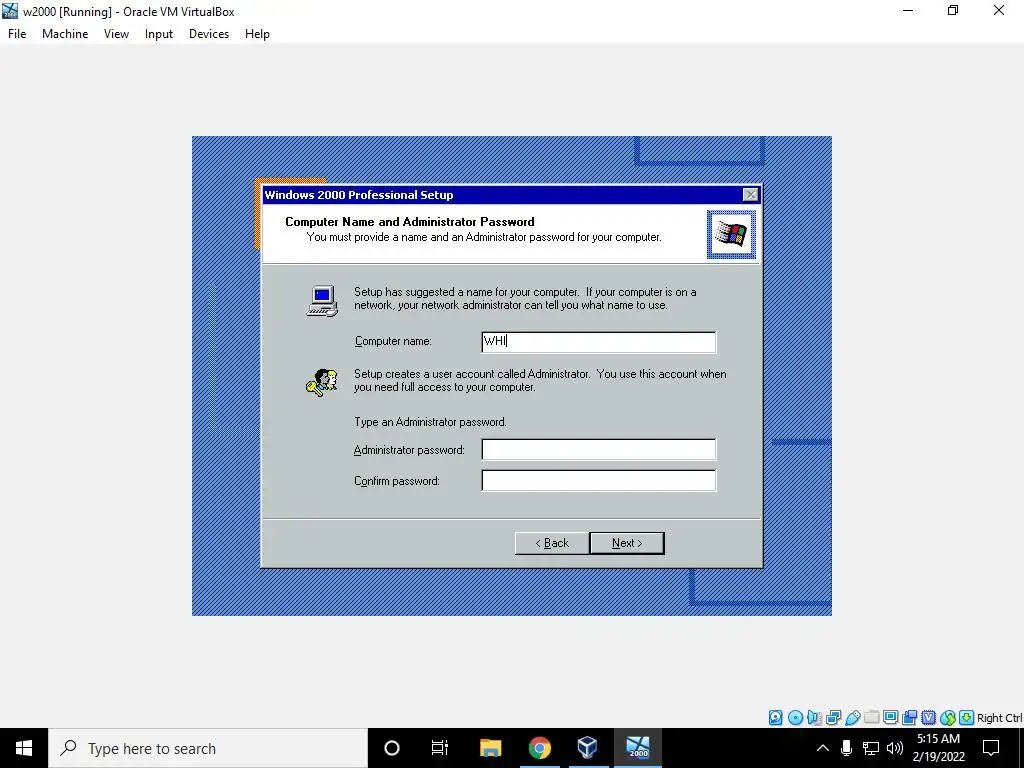Open File Explorer from the taskbar
Image resolution: width=1024 pixels, height=768 pixels.
(x=490, y=748)
